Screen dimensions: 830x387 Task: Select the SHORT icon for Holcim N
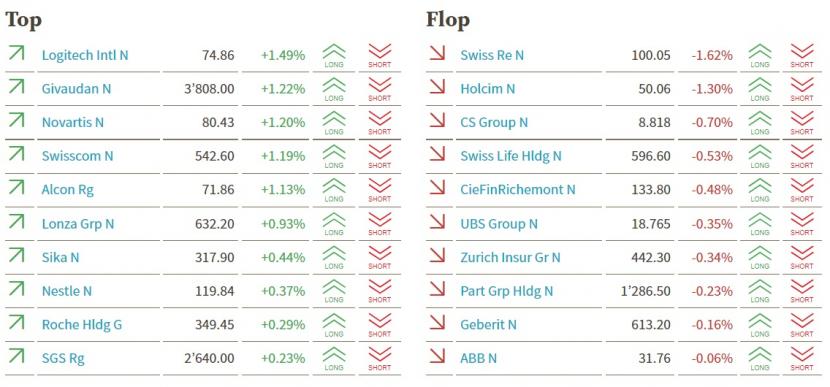(x=802, y=89)
